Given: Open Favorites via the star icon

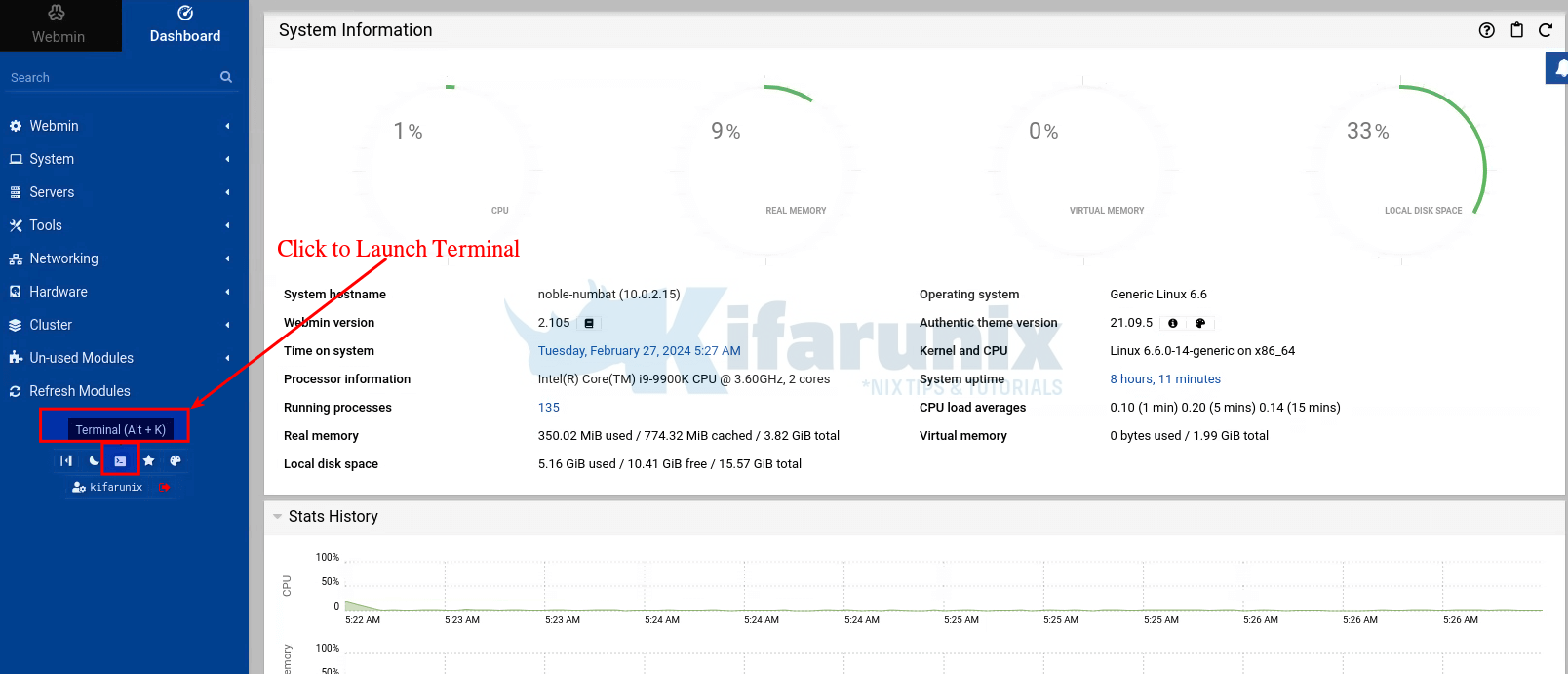Looking at the screenshot, I should (148, 460).
